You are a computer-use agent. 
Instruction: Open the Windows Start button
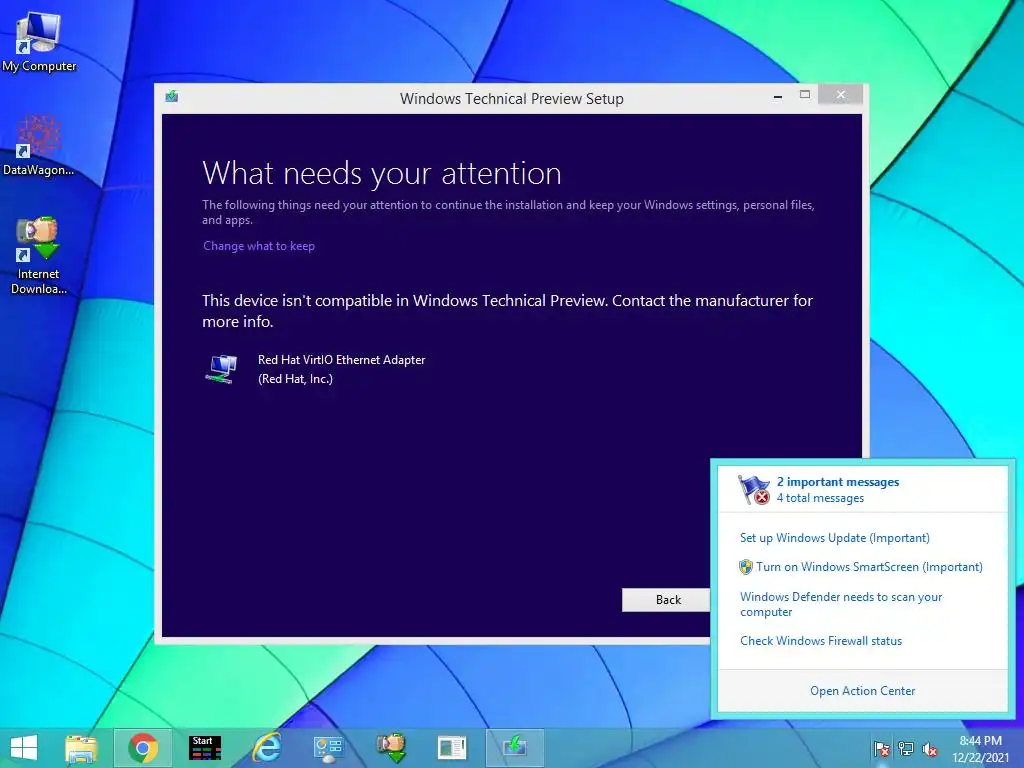point(24,748)
